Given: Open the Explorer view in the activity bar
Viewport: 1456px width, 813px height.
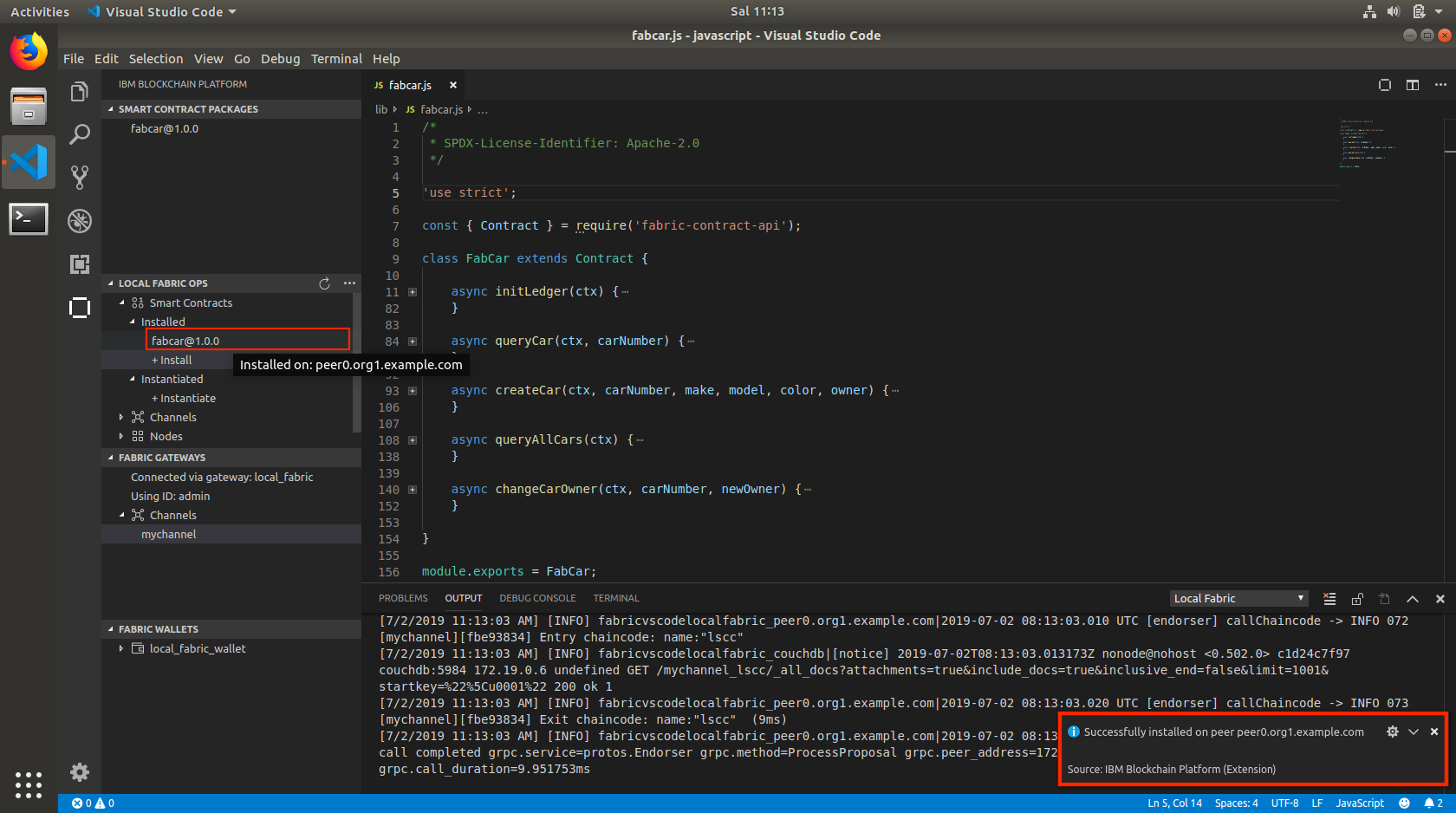Looking at the screenshot, I should click(x=79, y=92).
